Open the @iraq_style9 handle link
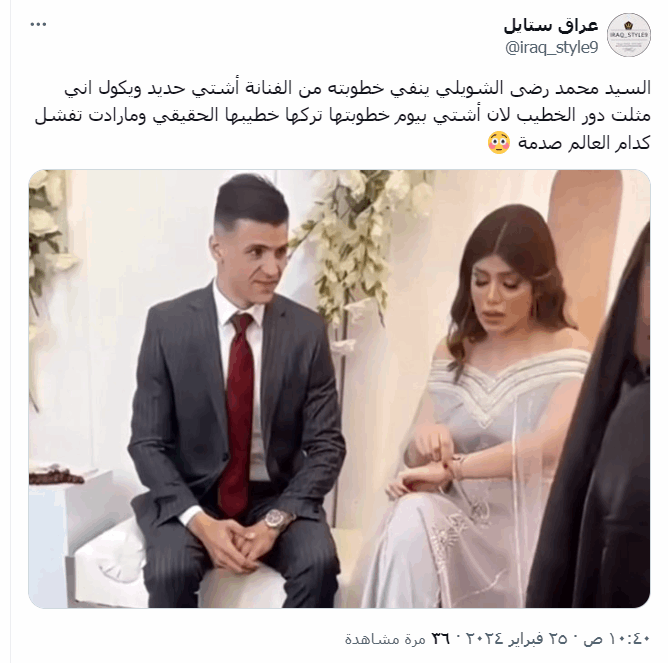Screen dimensions: 668x663 (552, 47)
